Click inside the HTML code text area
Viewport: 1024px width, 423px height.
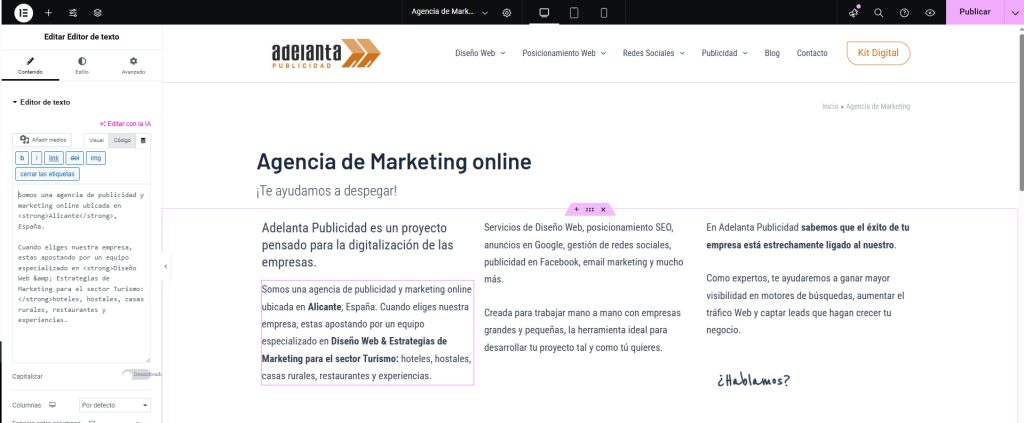[x=81, y=273]
